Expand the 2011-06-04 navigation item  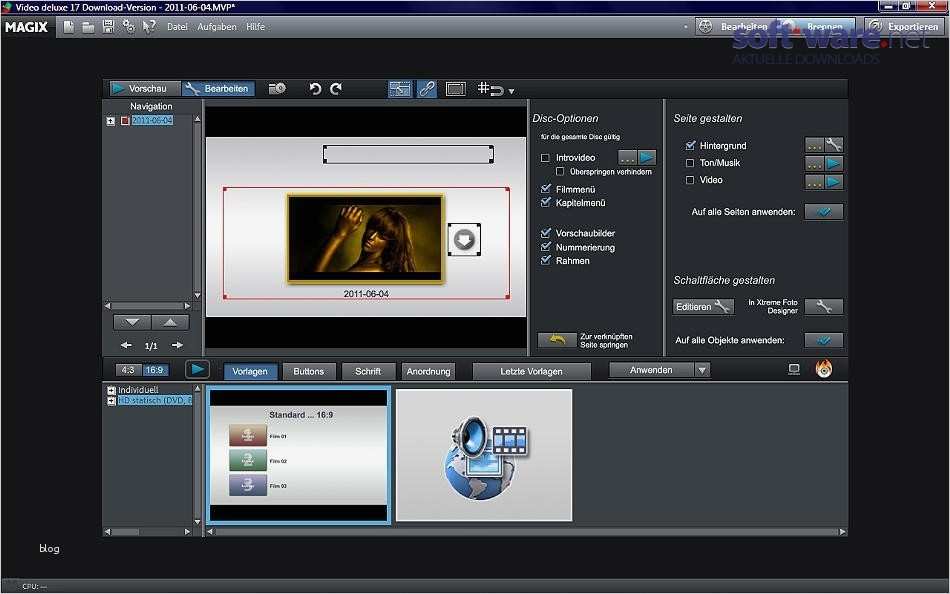(110, 121)
